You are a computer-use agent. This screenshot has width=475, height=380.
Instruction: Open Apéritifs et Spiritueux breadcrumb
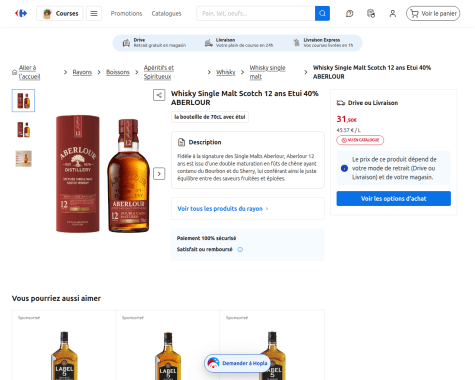(159, 72)
